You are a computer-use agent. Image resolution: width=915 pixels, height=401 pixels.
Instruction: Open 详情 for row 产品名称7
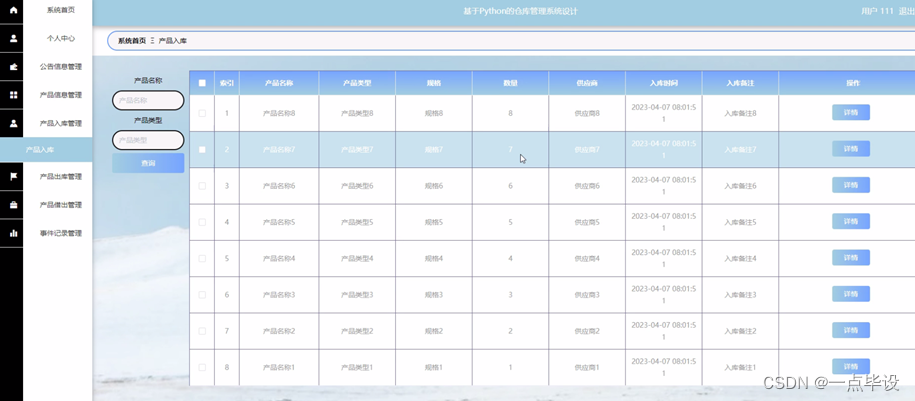pos(851,149)
